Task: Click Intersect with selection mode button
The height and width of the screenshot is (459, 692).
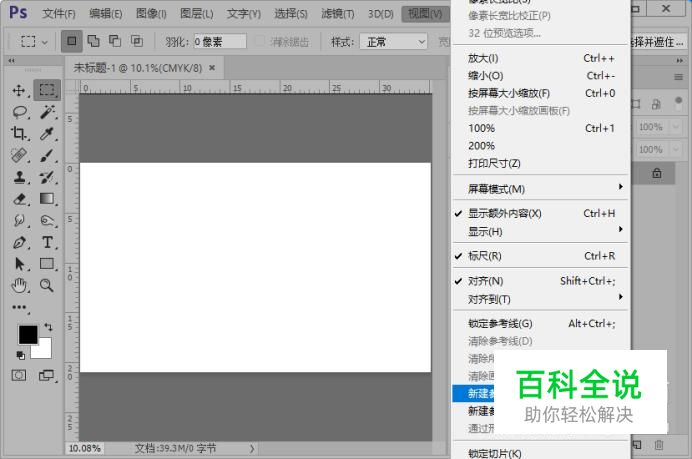Action: pyautogui.click(x=137, y=41)
